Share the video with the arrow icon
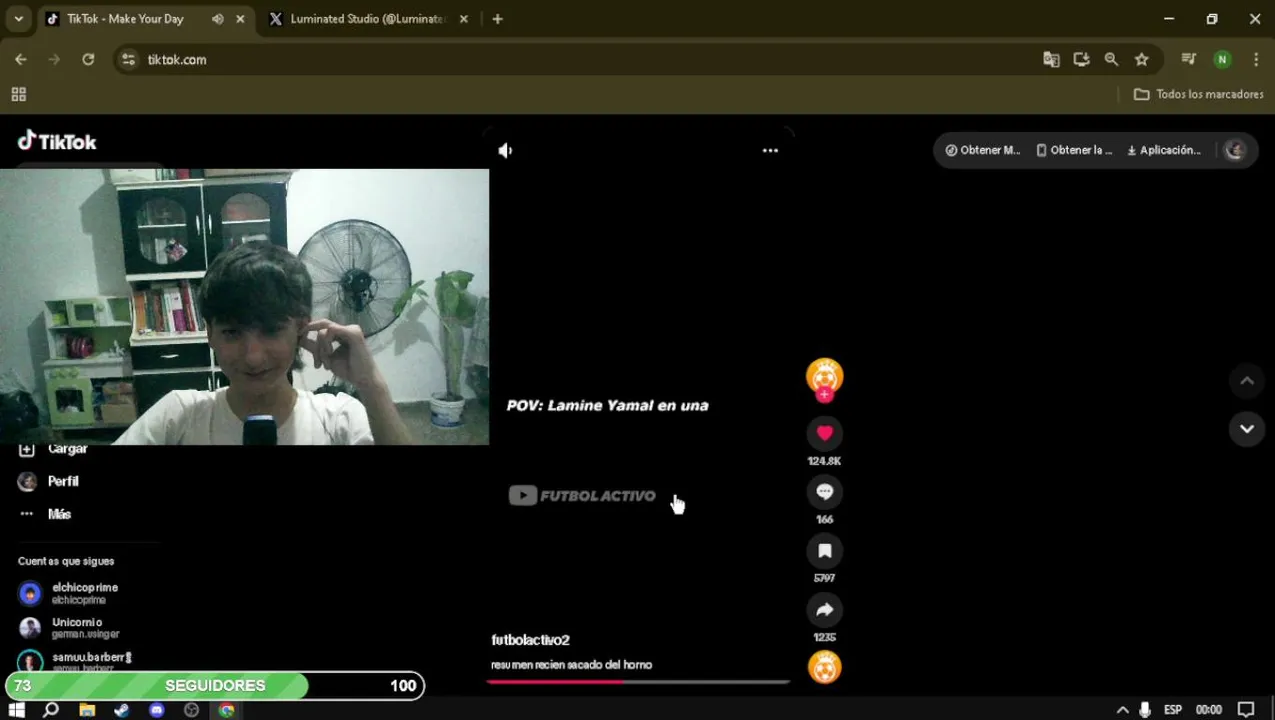Image resolution: width=1275 pixels, height=720 pixels. [x=824, y=610]
